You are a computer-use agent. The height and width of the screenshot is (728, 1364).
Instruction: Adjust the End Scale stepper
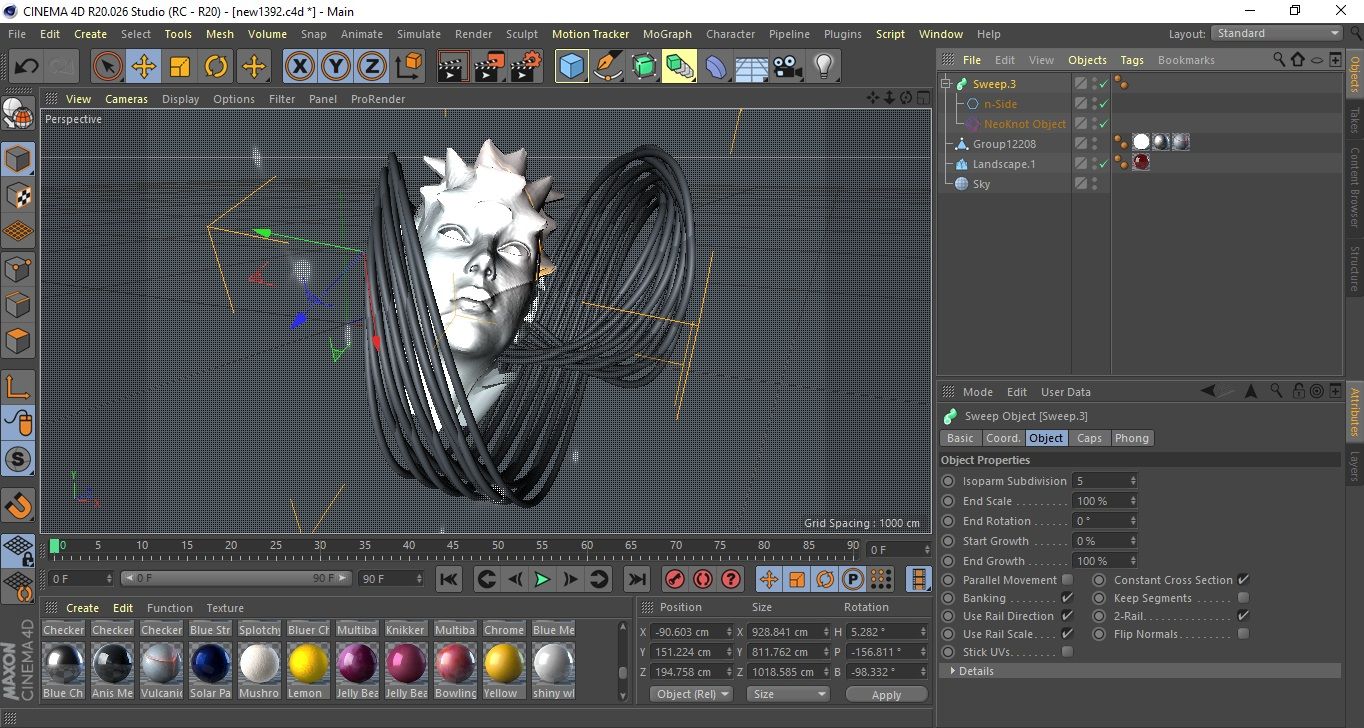tap(1133, 501)
